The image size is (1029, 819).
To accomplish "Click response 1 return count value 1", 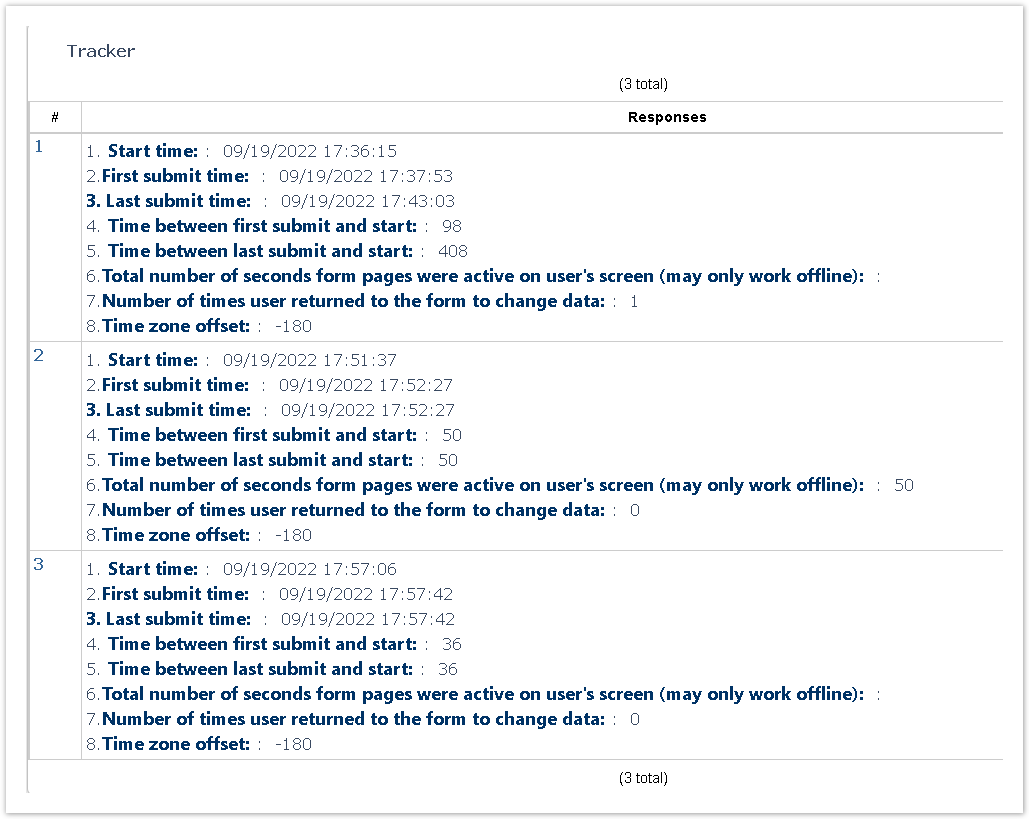I will 634,301.
